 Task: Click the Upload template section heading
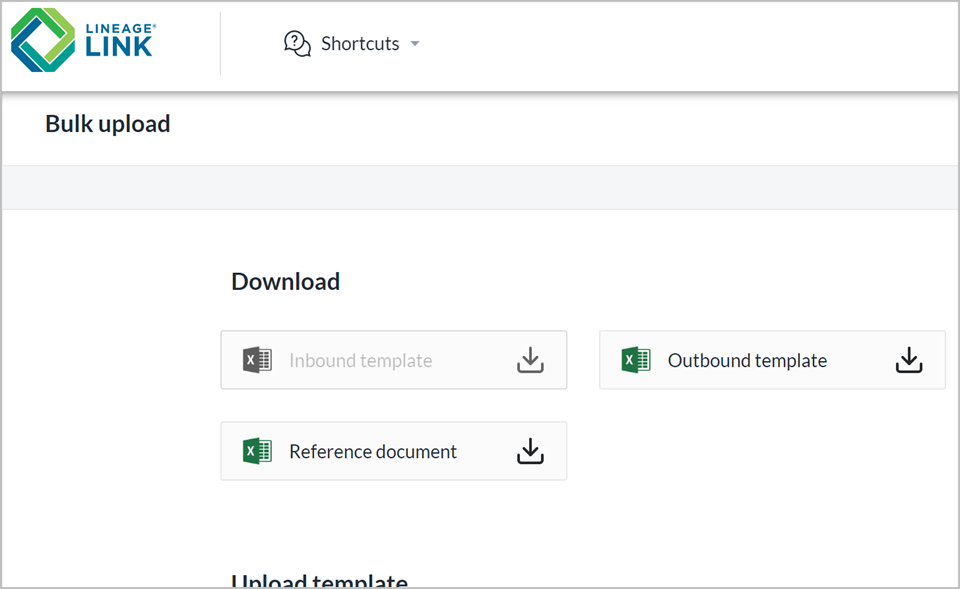tap(319, 581)
